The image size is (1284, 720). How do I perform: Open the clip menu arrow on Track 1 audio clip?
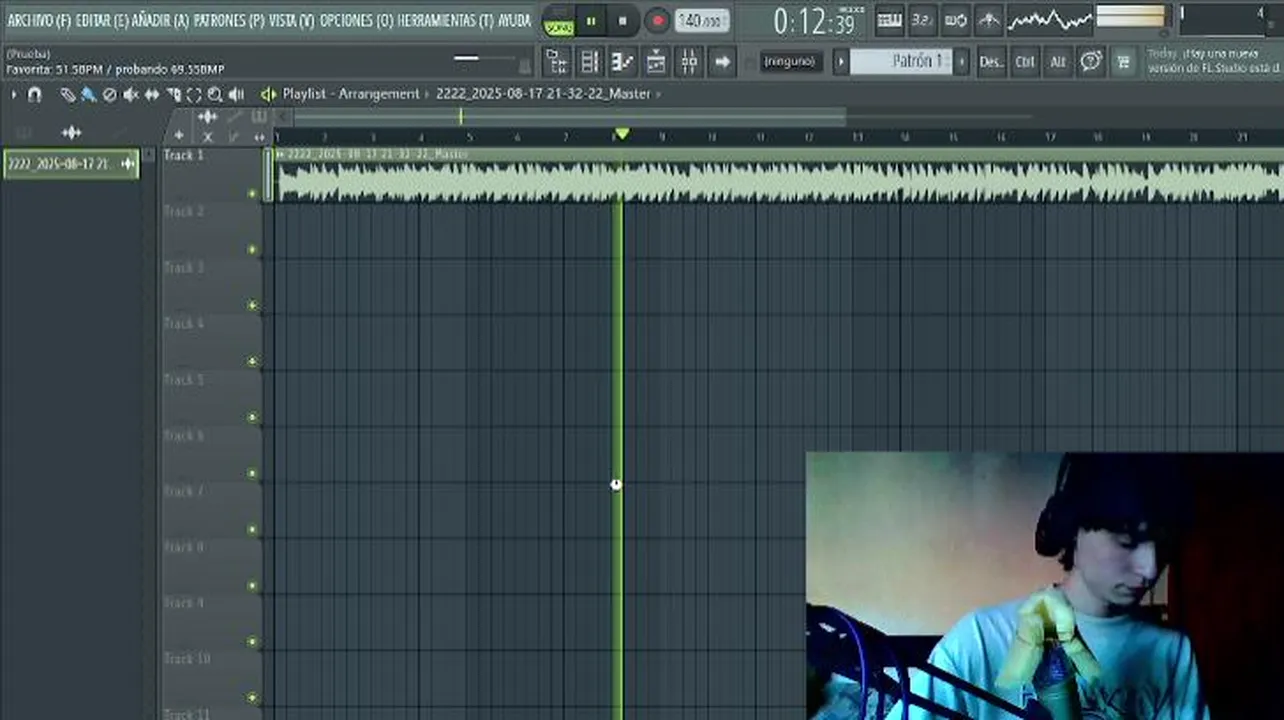[x=280, y=154]
